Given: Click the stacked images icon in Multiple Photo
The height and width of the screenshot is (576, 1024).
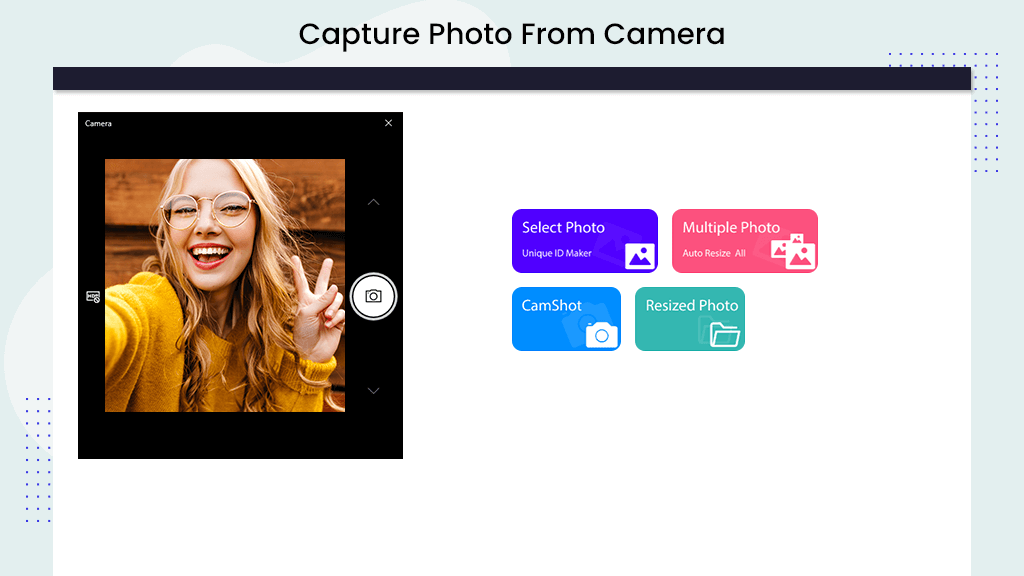Looking at the screenshot, I should (793, 251).
